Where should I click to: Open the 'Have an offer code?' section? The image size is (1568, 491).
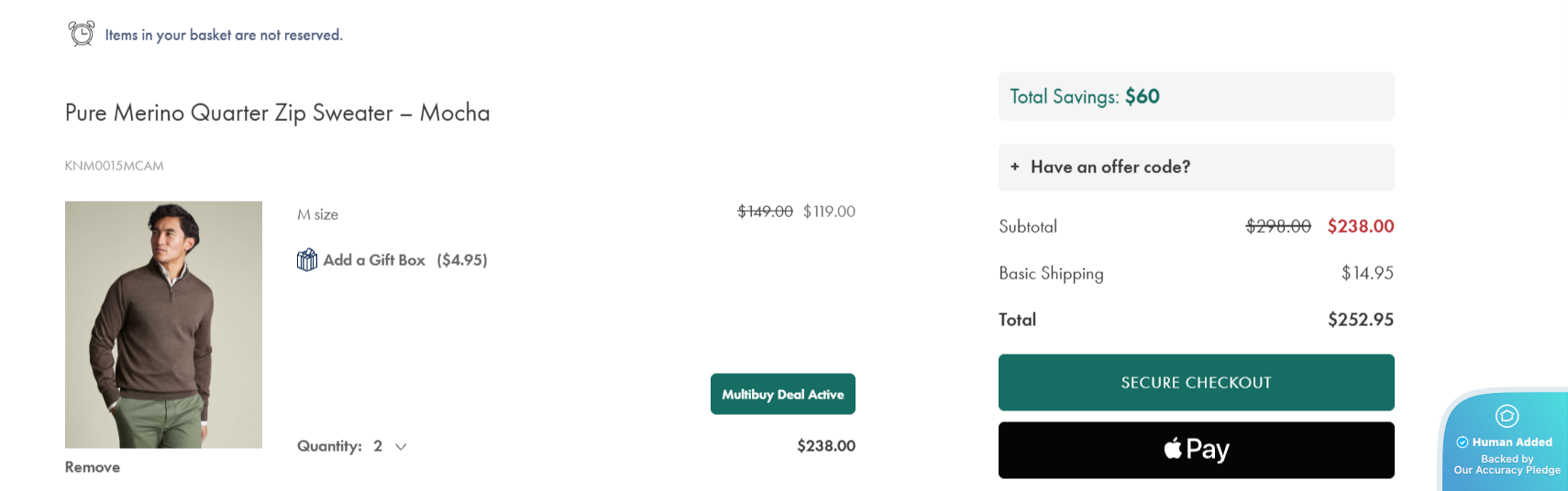coord(1110,167)
